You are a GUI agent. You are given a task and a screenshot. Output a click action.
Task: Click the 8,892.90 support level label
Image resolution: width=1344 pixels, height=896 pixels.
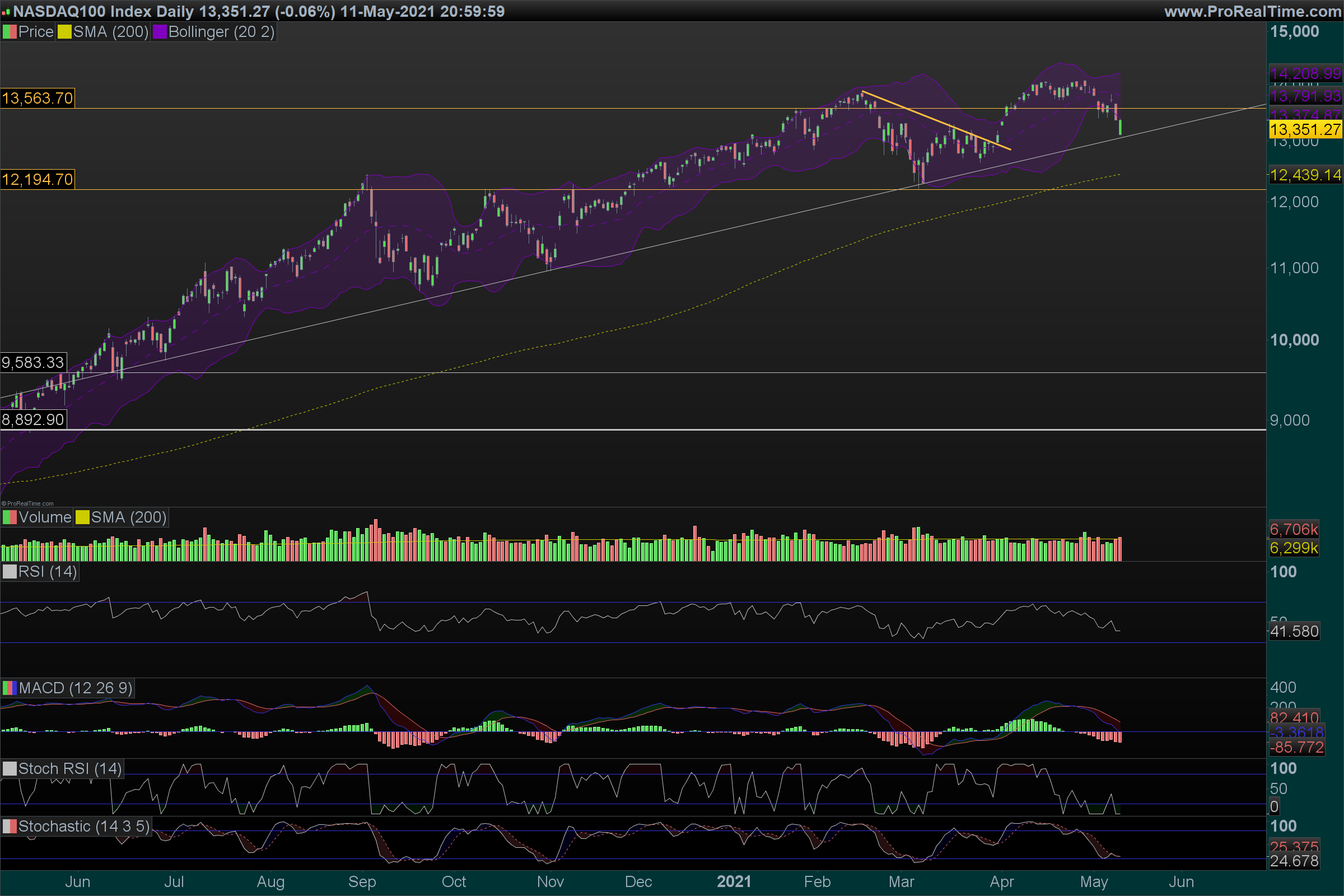[33, 419]
